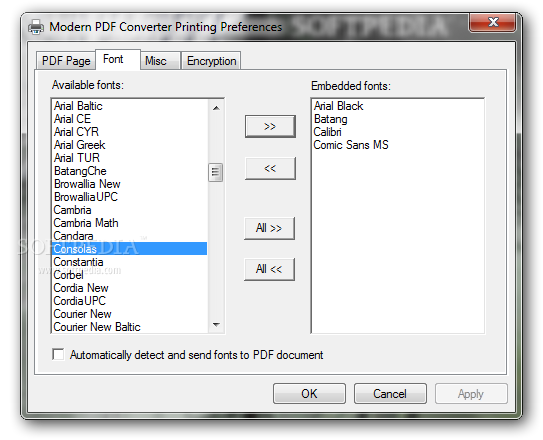This screenshot has height=440, width=543.
Task: Pick Constantia from the available fonts
Action: point(130,262)
